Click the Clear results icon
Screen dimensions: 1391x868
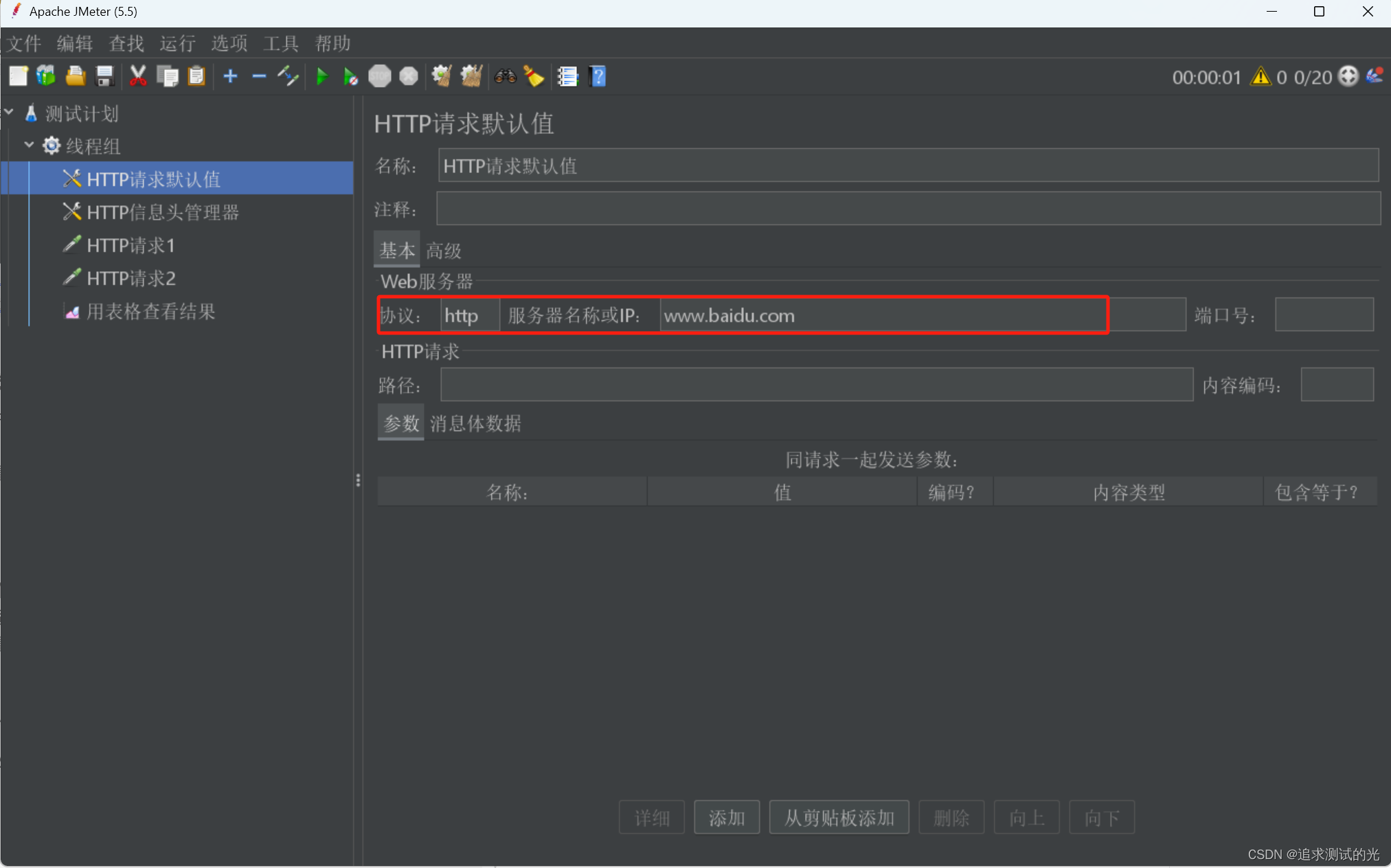click(441, 76)
